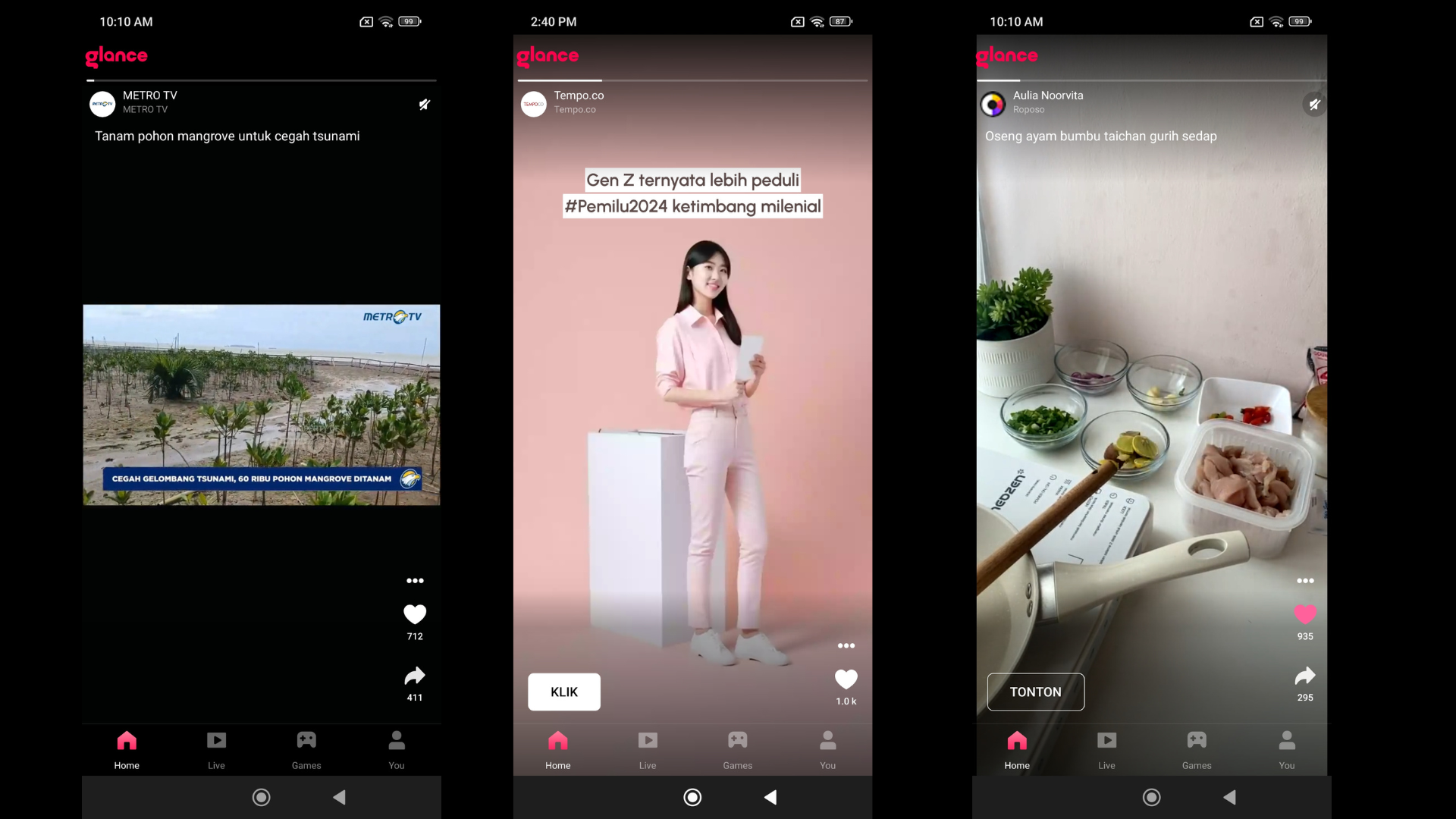Press the KLIK button in middle screen

[x=564, y=691]
